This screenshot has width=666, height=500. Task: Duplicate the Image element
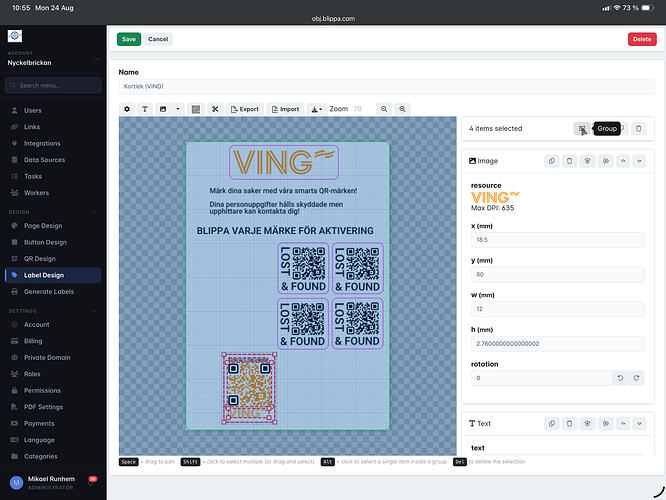(552, 161)
